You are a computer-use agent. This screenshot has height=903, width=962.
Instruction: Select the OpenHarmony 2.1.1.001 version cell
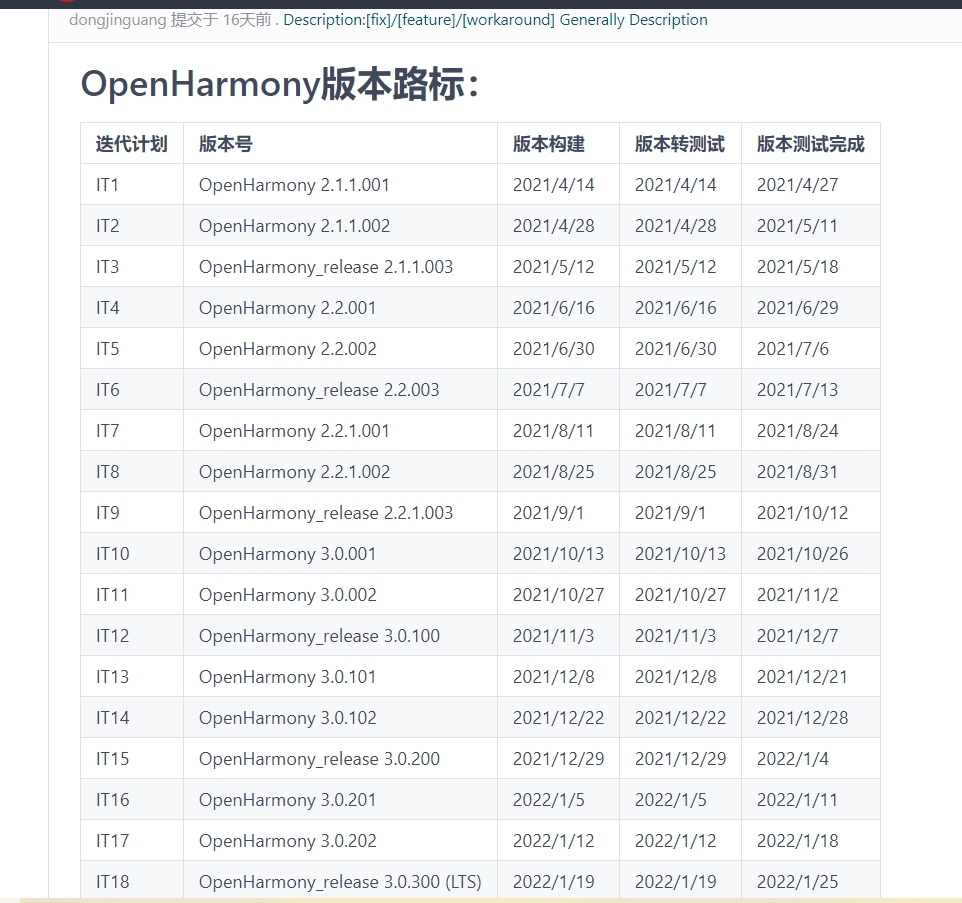pyautogui.click(x=294, y=185)
